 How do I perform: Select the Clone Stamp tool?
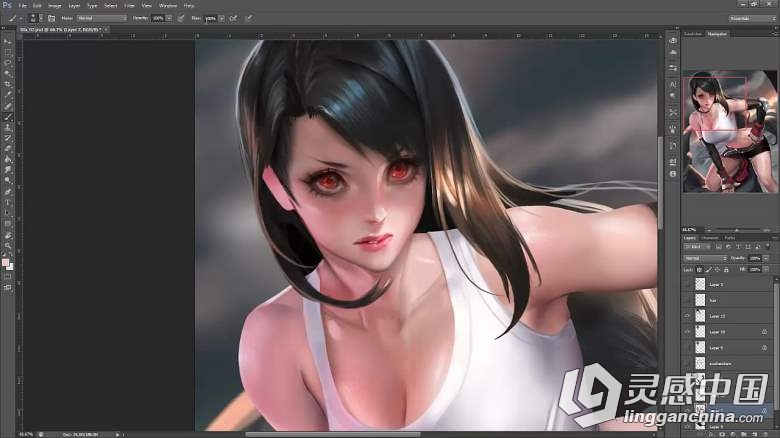click(7, 127)
